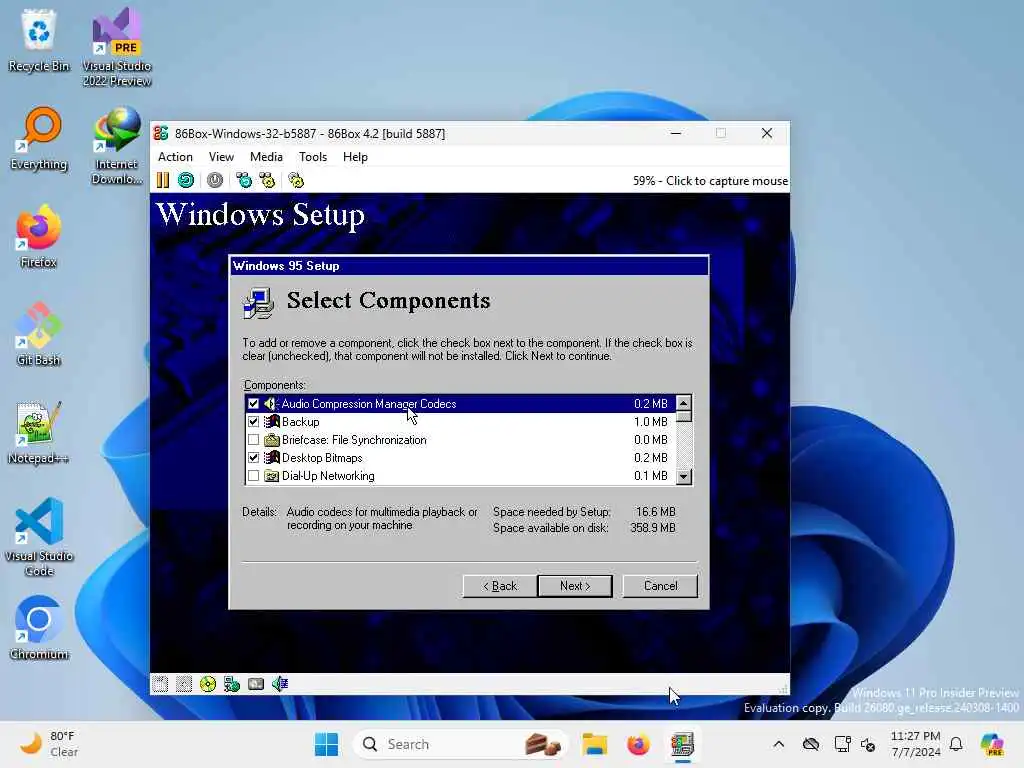1024x768 pixels.
Task: Open File Explorer from the taskbar
Action: click(595, 744)
